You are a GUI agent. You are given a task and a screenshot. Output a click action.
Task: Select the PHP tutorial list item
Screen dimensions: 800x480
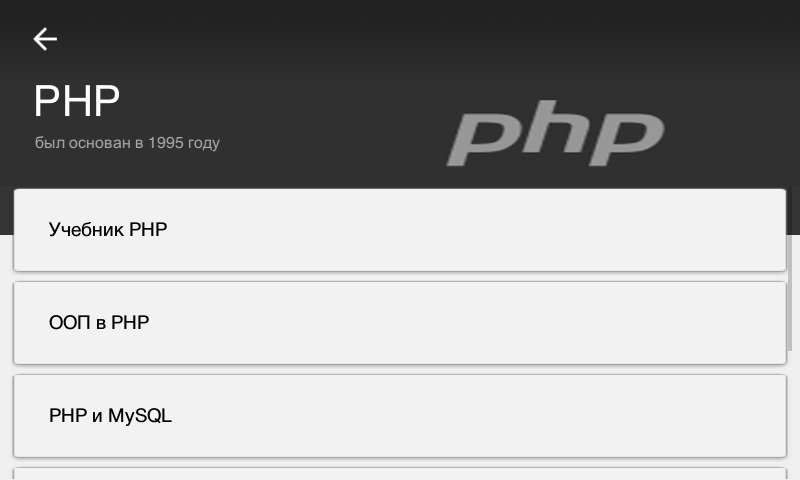point(399,230)
